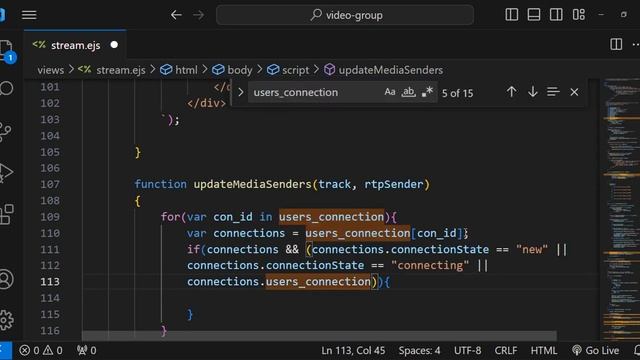
Task: Open Source Control view
Action: tap(6, 131)
